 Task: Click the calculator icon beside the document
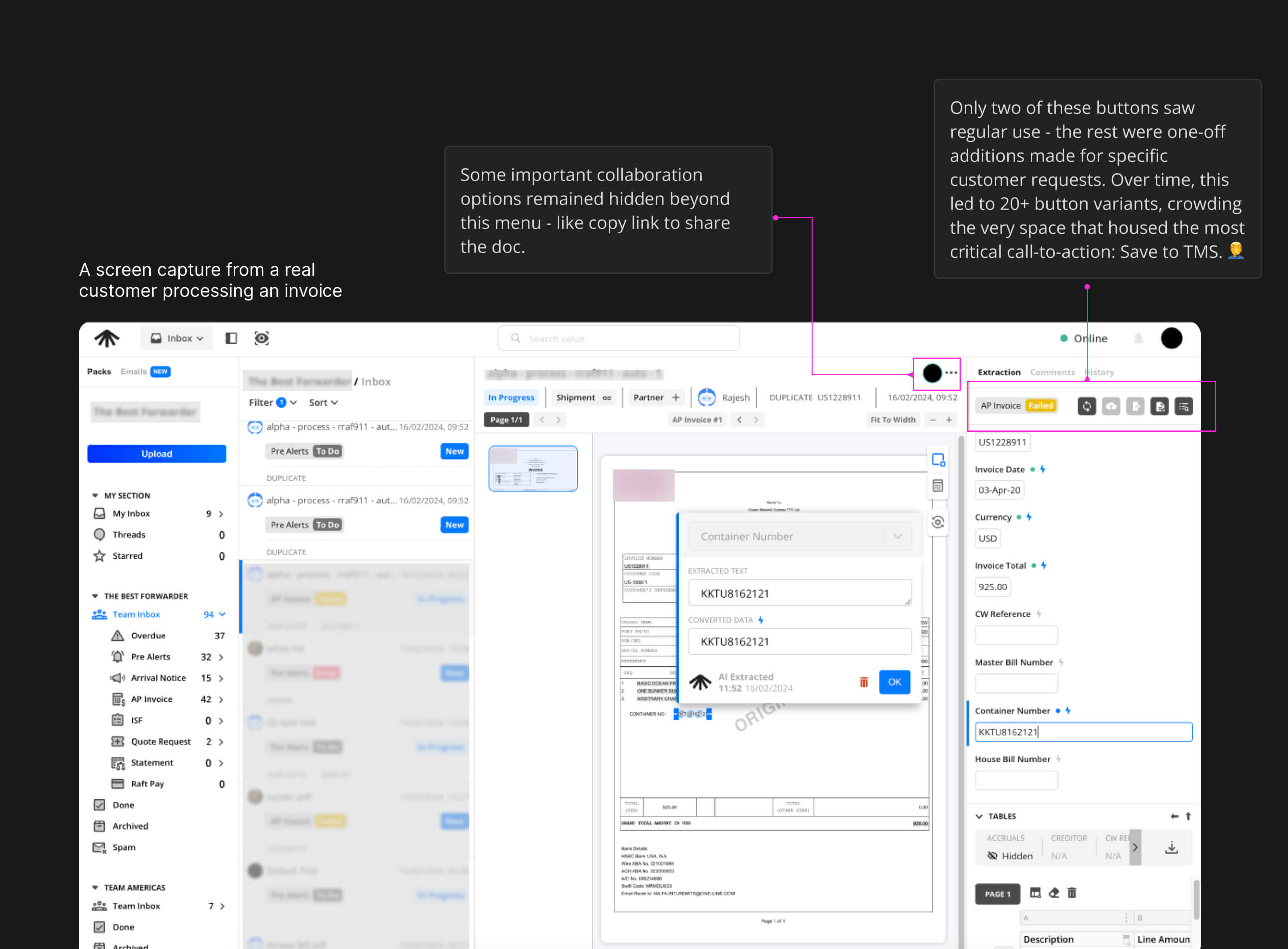coord(937,486)
